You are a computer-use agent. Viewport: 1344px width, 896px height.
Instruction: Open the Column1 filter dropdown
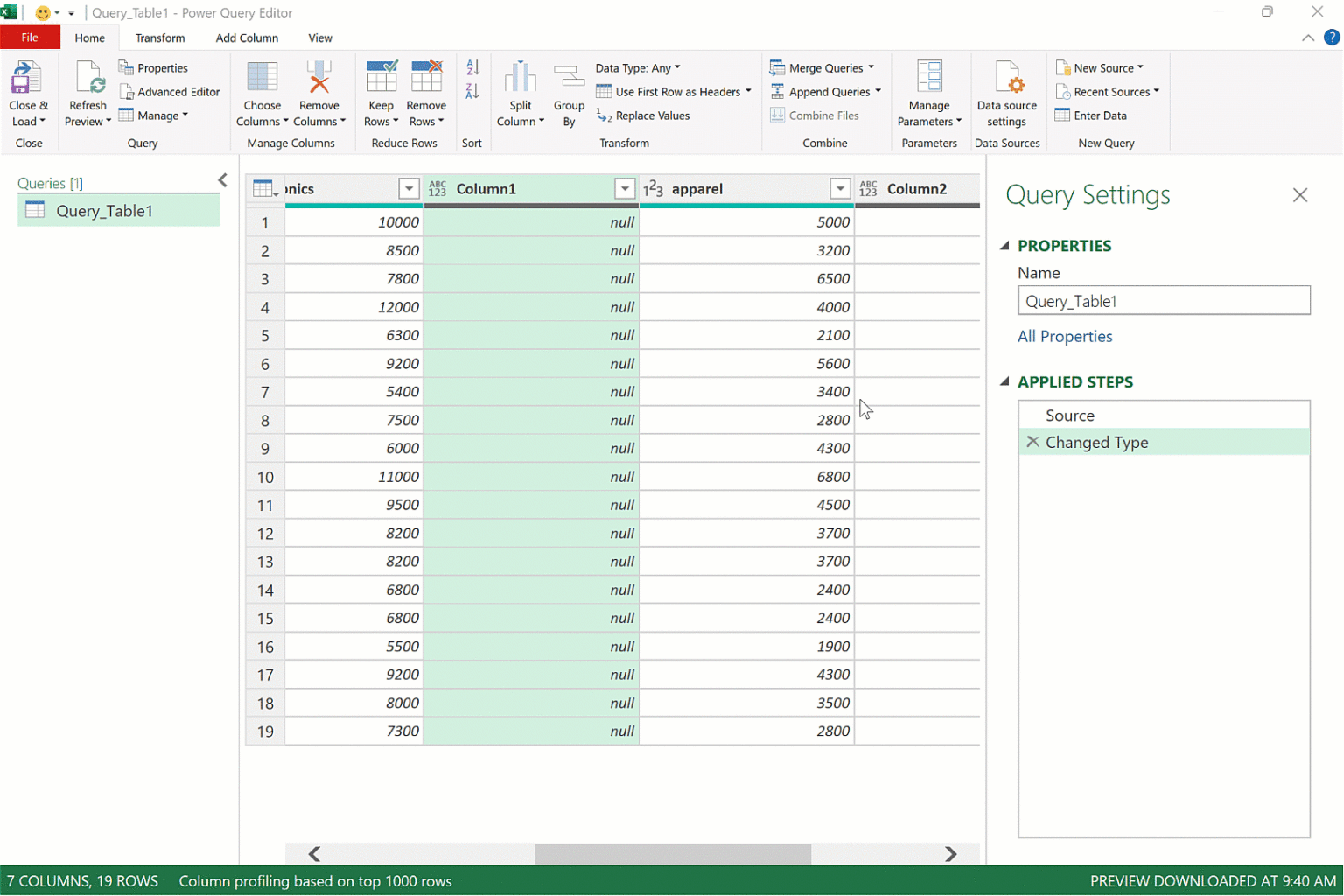tap(624, 189)
